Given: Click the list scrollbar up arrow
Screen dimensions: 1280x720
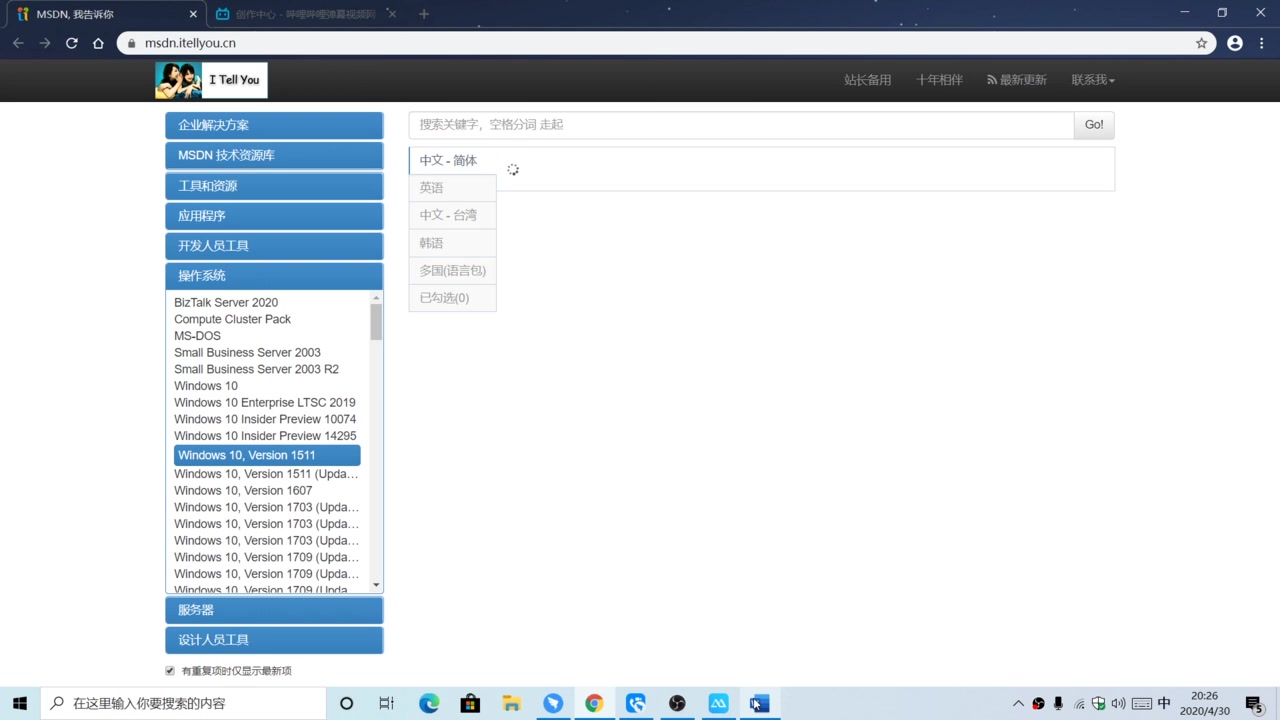Looking at the screenshot, I should tap(376, 297).
